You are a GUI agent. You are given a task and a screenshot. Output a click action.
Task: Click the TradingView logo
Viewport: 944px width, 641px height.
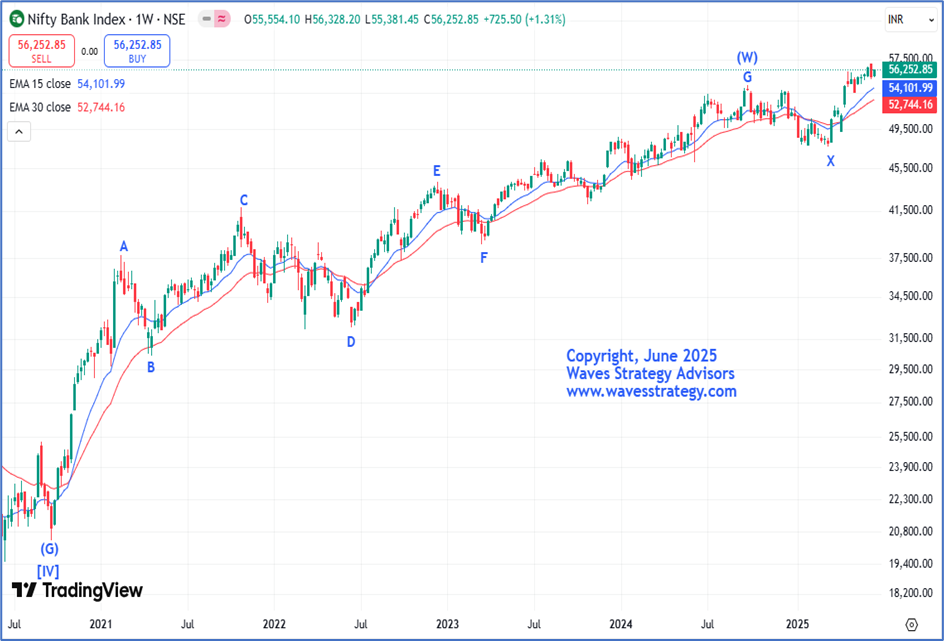(77, 590)
